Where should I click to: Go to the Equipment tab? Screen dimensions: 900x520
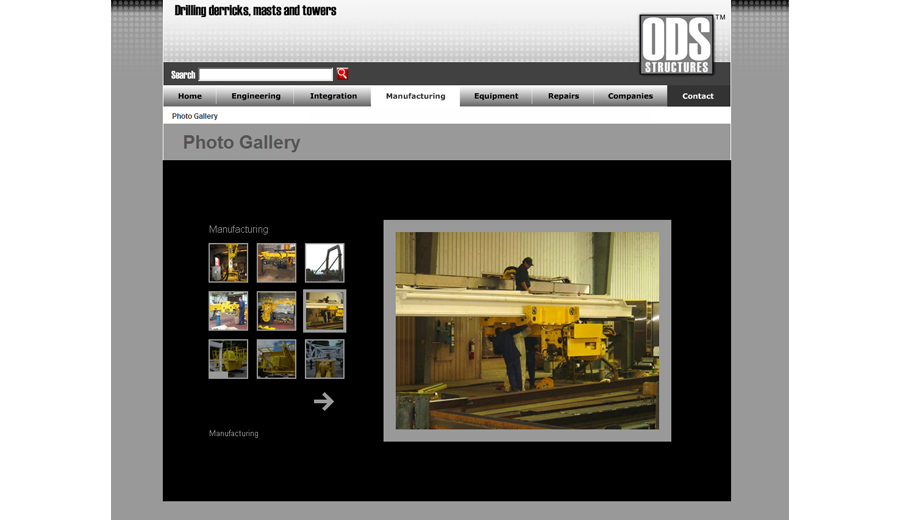point(496,96)
